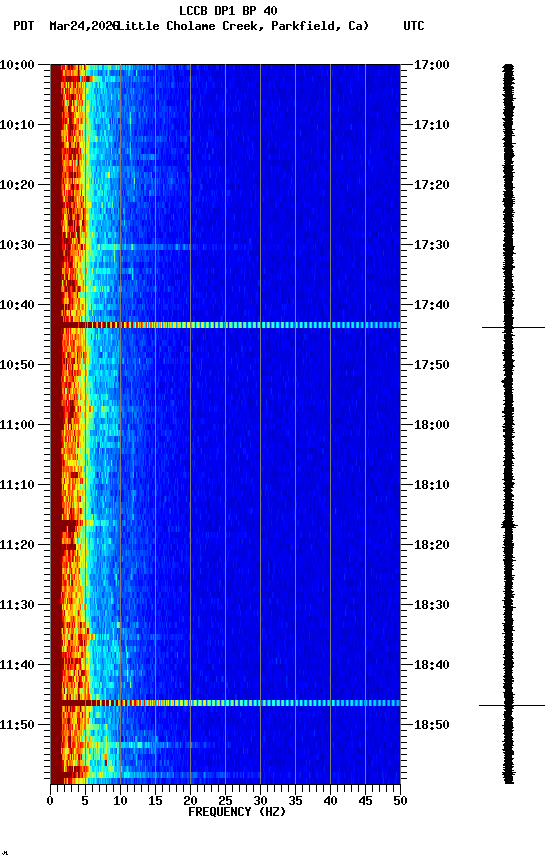
Task: Click the '17:40' UTC time label
Action: pyautogui.click(x=431, y=305)
